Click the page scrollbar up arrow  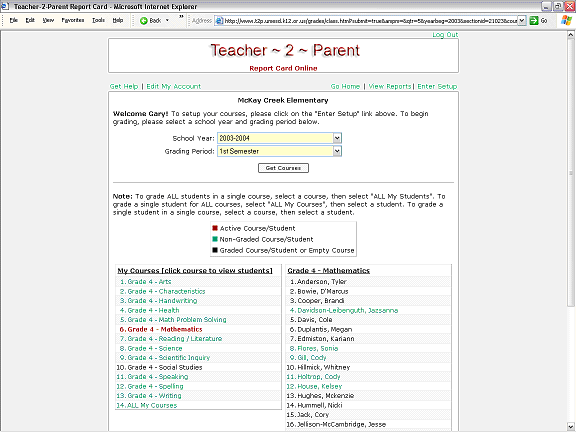[x=570, y=35]
